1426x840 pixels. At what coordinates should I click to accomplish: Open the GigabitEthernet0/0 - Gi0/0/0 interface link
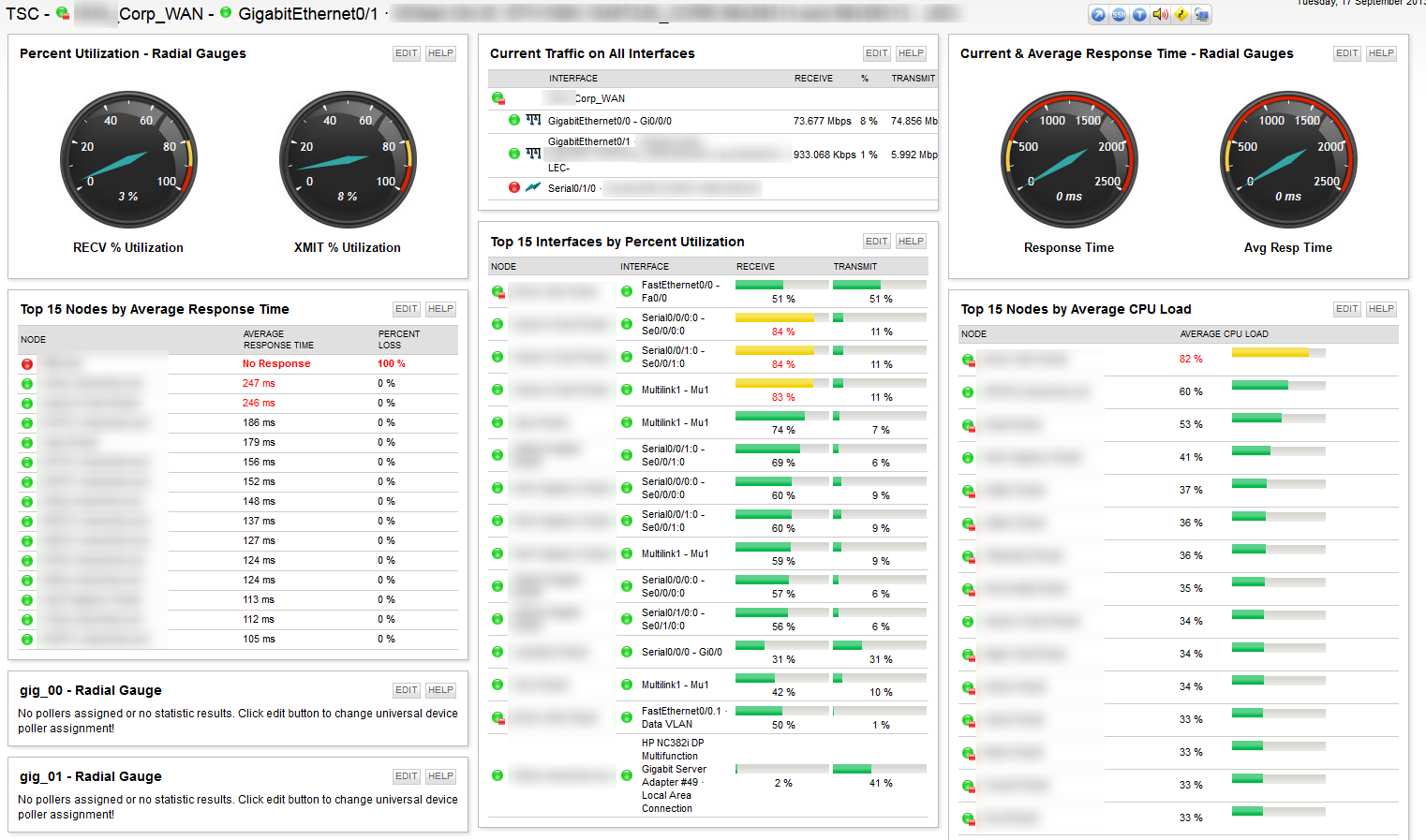(x=609, y=121)
